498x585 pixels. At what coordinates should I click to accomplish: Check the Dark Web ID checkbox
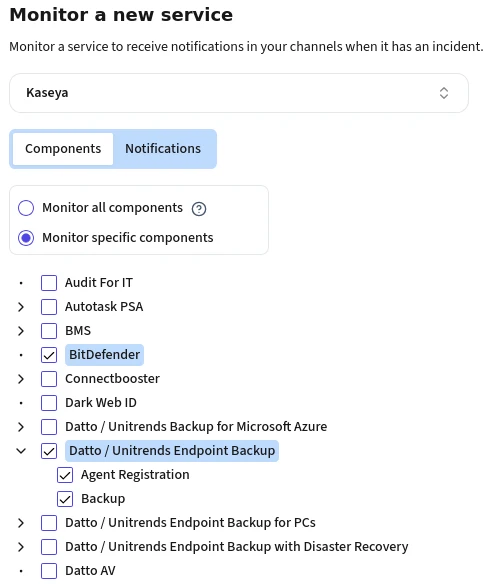pyautogui.click(x=49, y=403)
